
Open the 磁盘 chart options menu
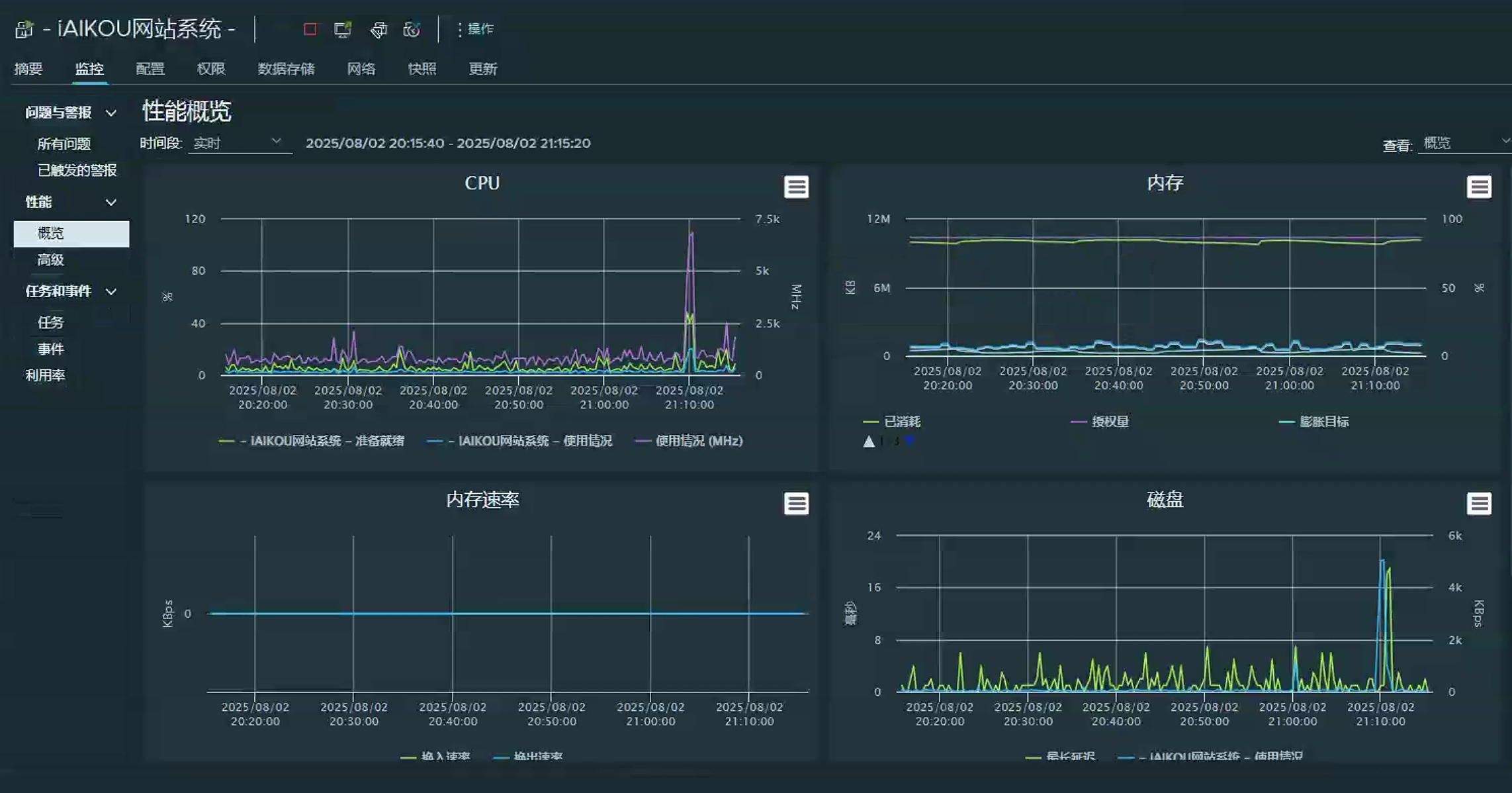point(1480,504)
